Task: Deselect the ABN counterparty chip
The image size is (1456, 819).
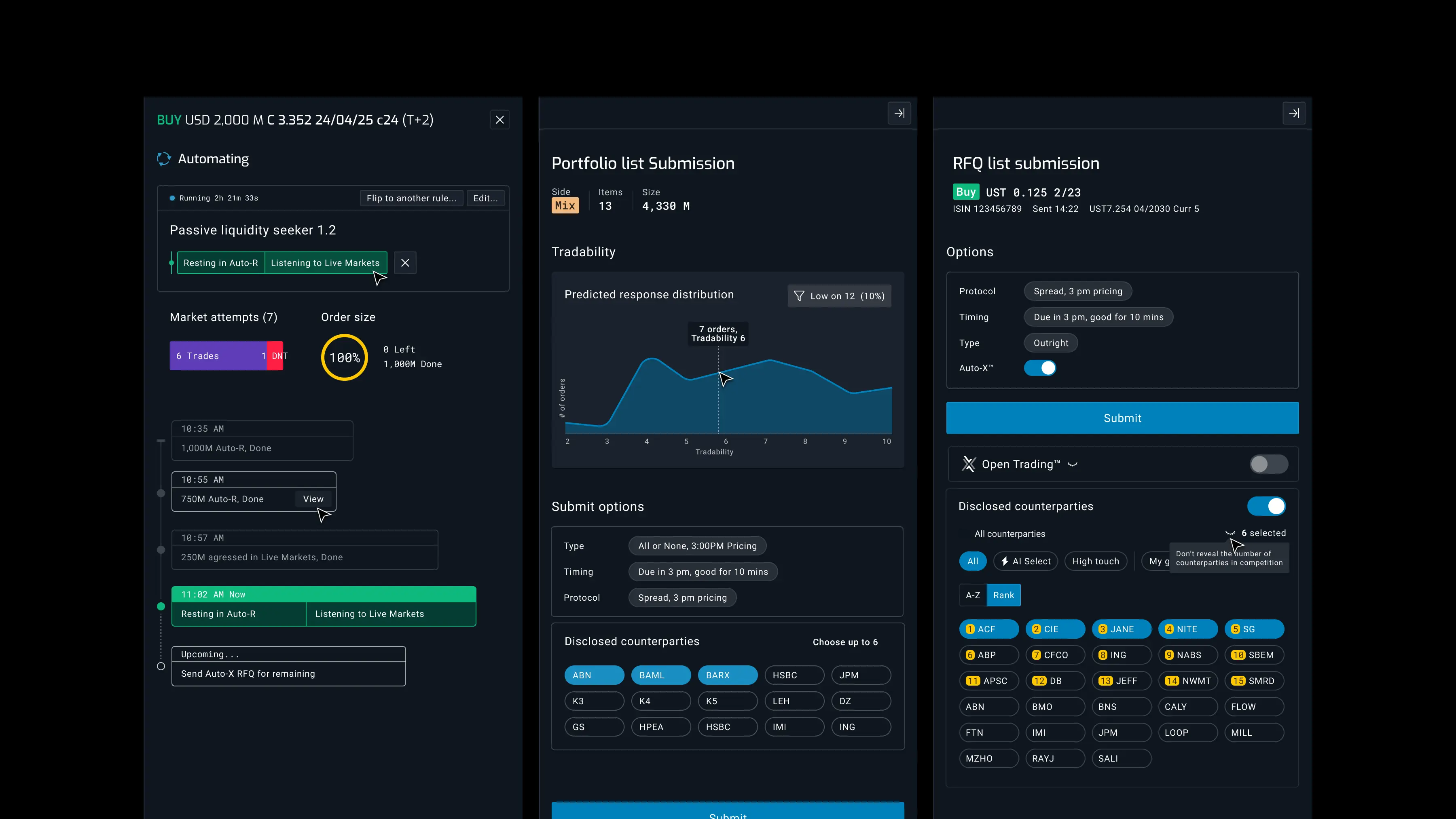Action: point(594,675)
